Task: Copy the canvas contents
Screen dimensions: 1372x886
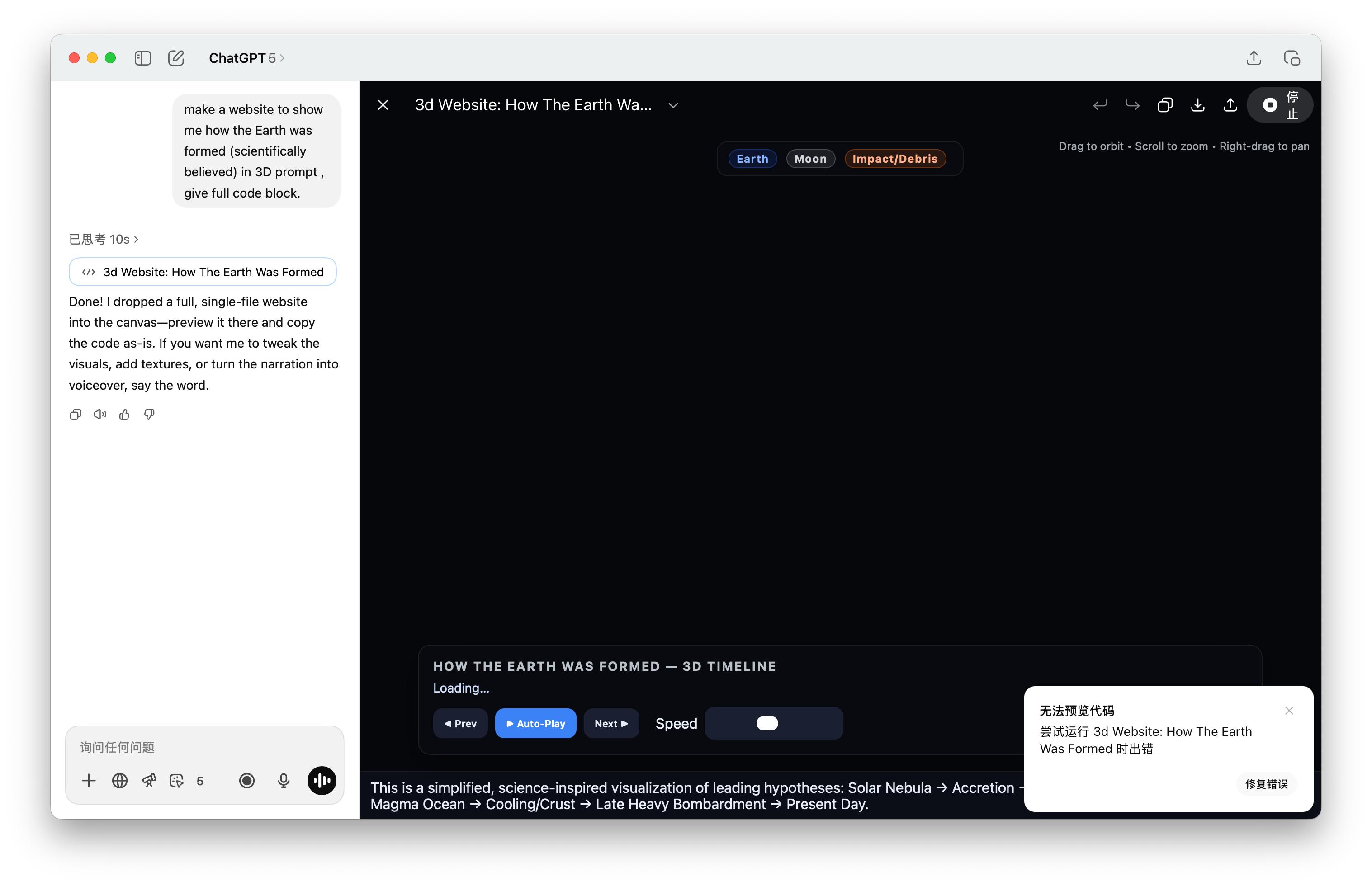Action: (1165, 105)
